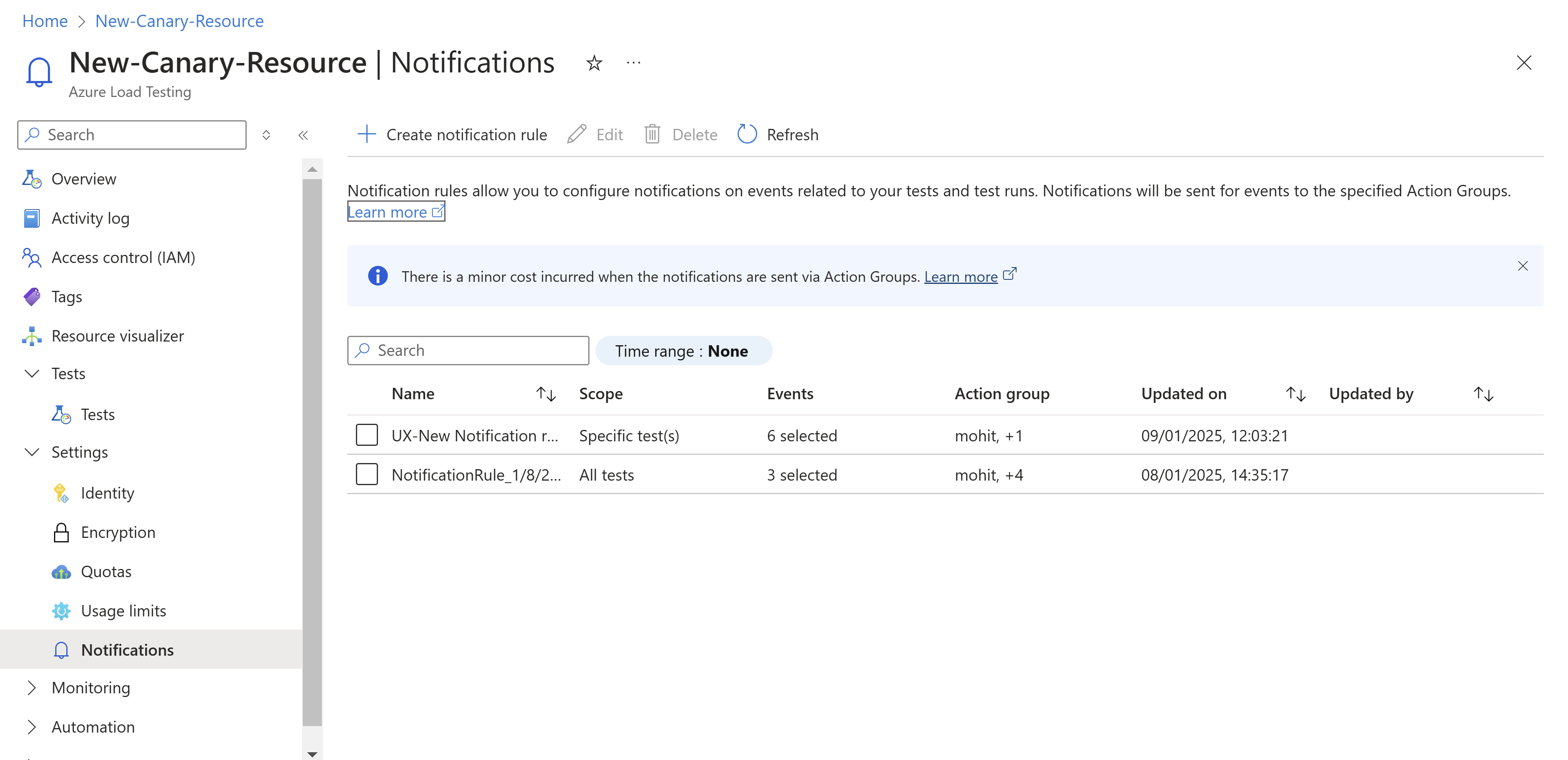
Task: Sort table by Updated on arrows
Action: (x=1295, y=394)
